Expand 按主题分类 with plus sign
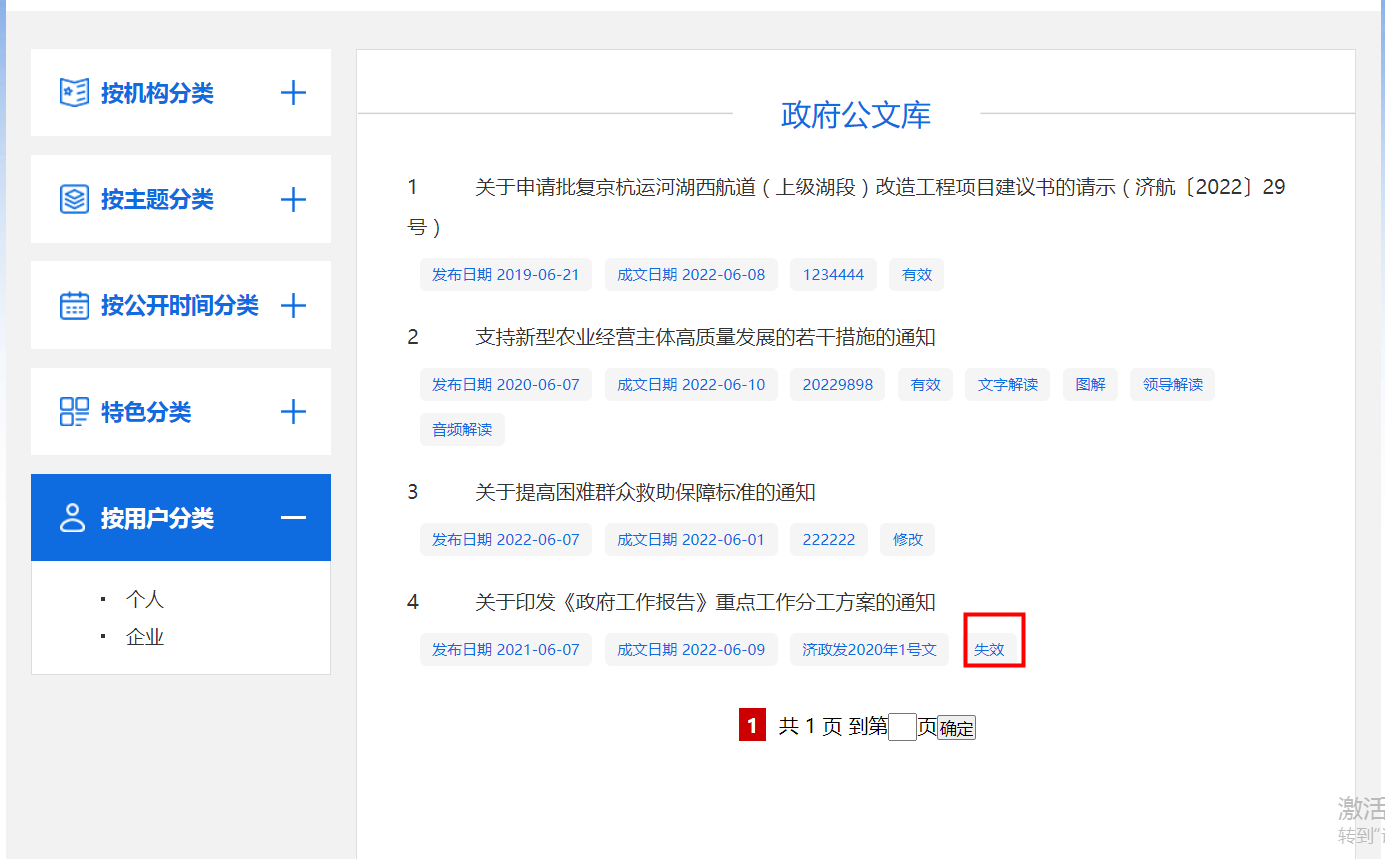1385x859 pixels. coord(293,199)
